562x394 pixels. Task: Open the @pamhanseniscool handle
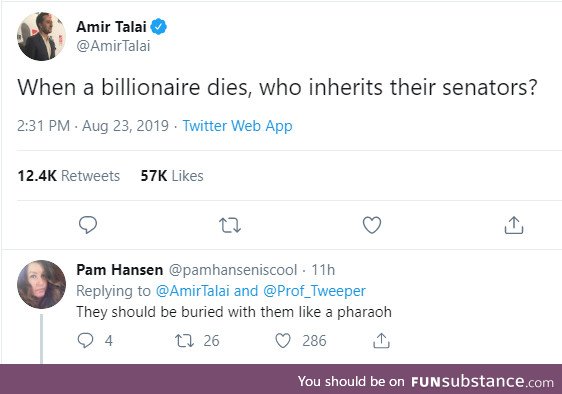click(233, 270)
